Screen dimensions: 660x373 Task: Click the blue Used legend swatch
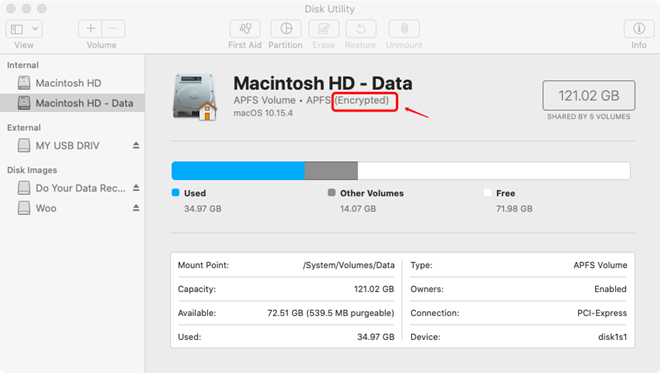[176, 193]
